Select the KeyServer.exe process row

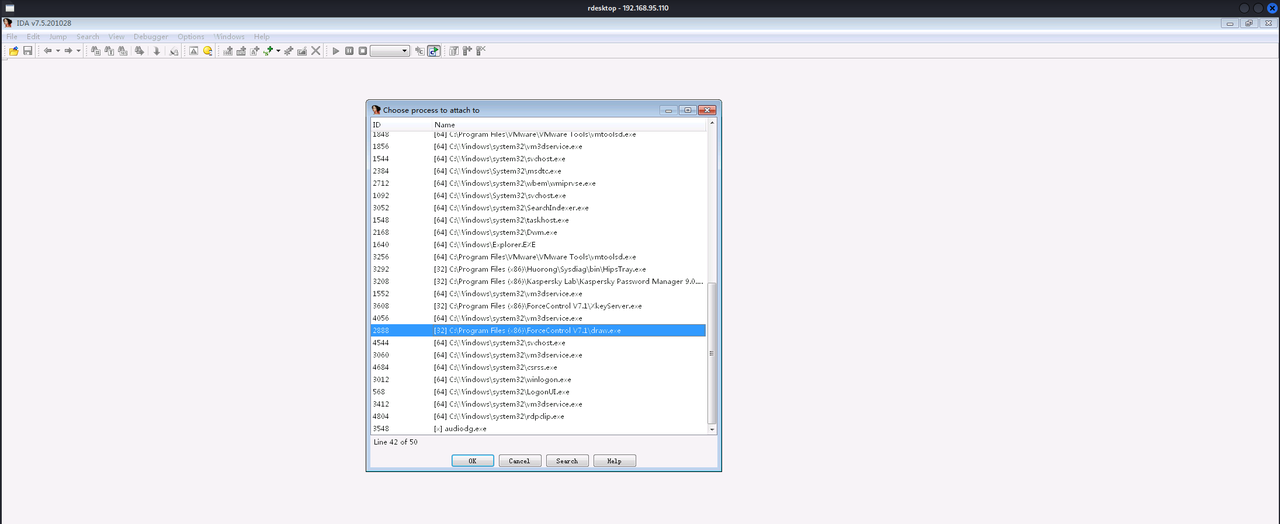pyautogui.click(x=538, y=306)
